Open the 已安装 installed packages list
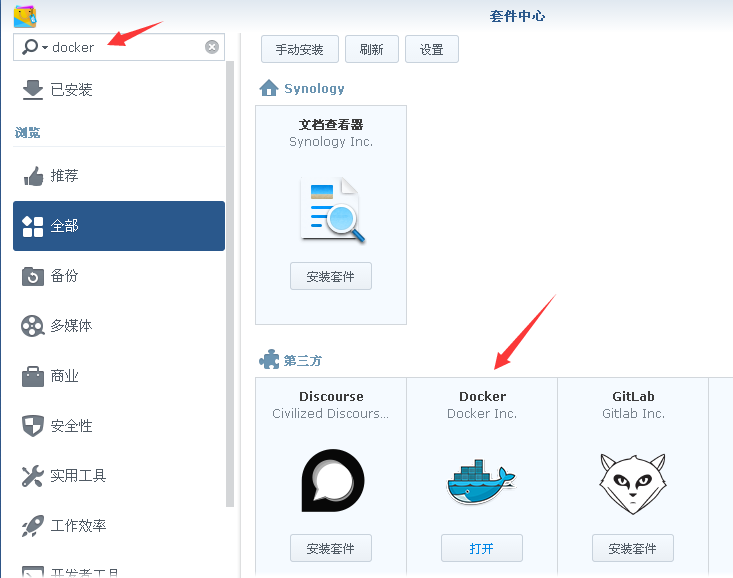 119,89
